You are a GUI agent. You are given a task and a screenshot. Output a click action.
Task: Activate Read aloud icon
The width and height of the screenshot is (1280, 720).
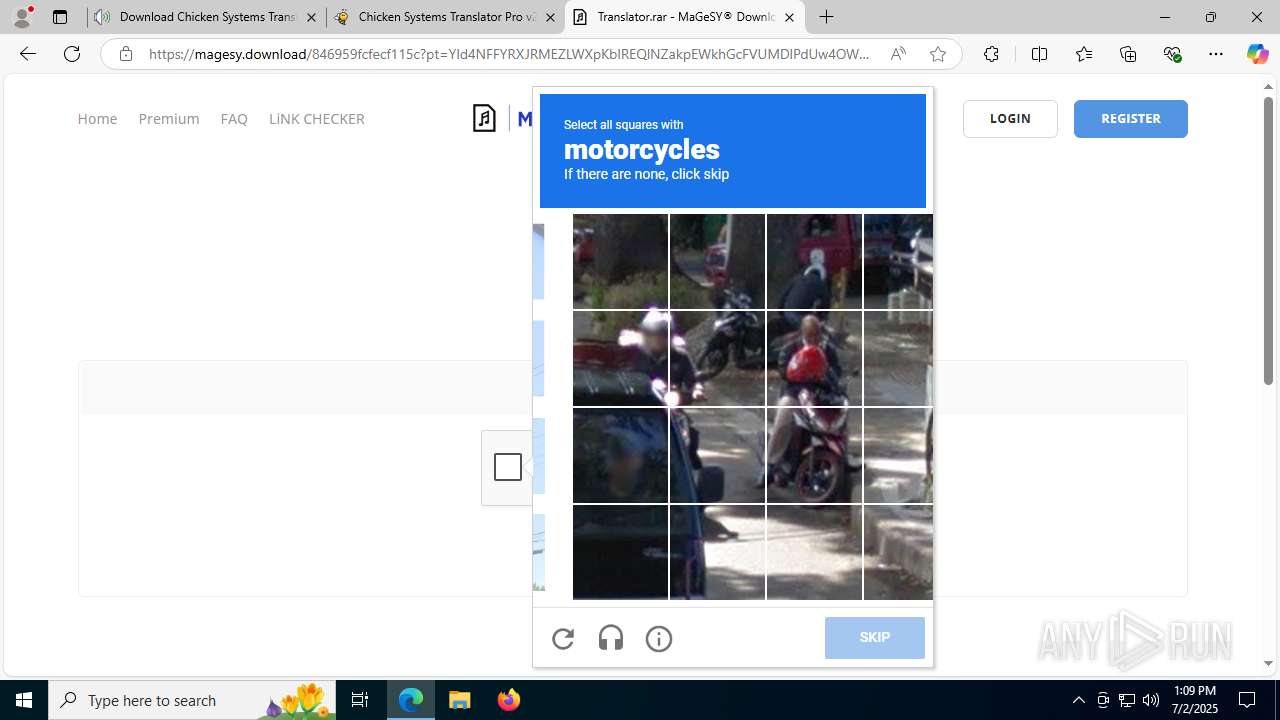pyautogui.click(x=898, y=54)
